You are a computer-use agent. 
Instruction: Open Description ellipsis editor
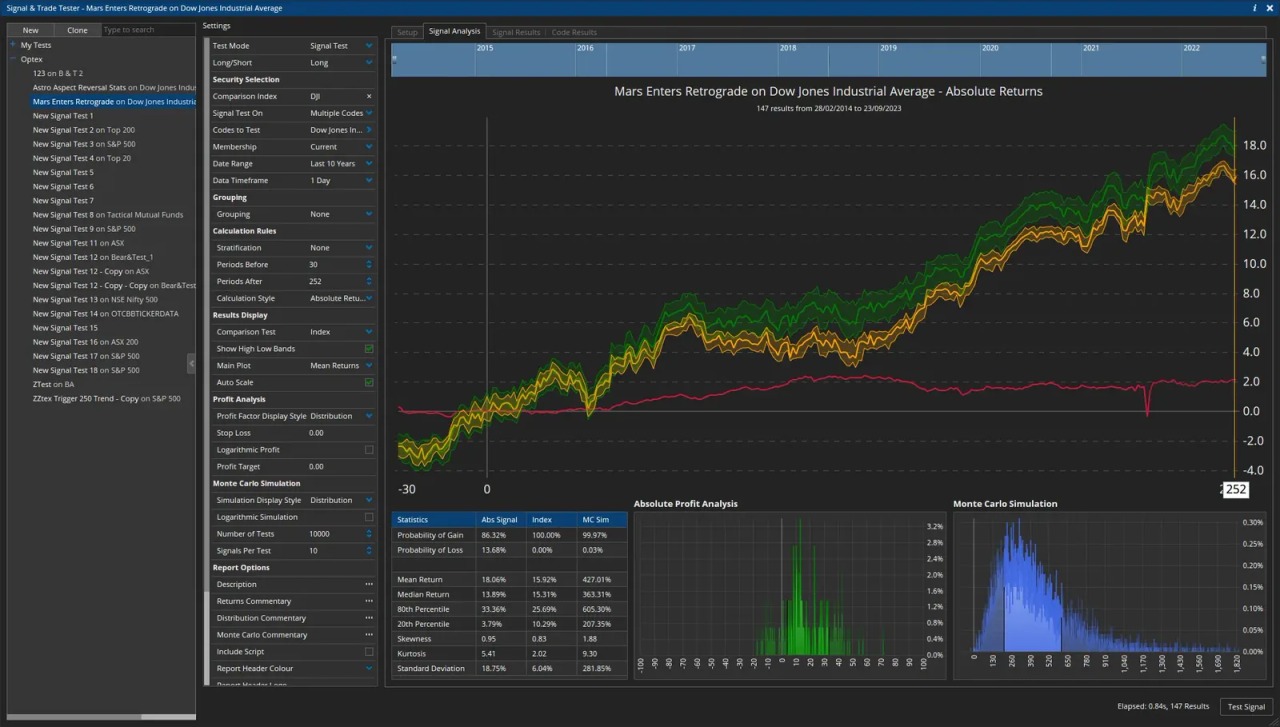pyautogui.click(x=368, y=584)
